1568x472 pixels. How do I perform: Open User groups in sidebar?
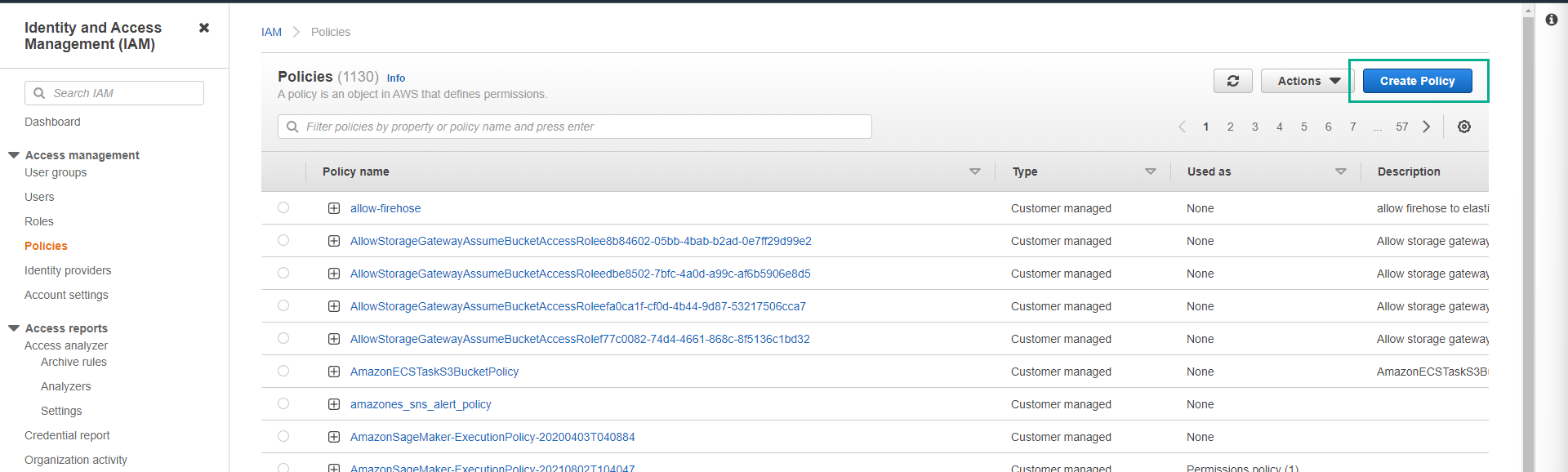coord(56,172)
